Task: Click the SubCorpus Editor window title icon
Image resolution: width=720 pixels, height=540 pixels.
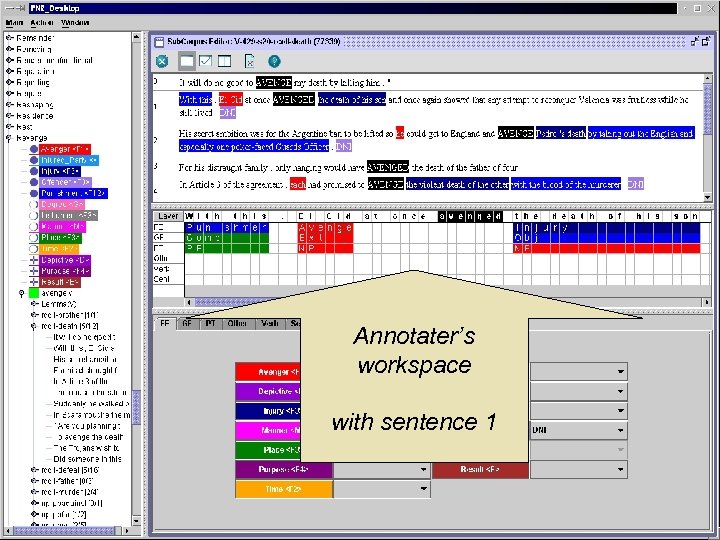Action: [159, 42]
